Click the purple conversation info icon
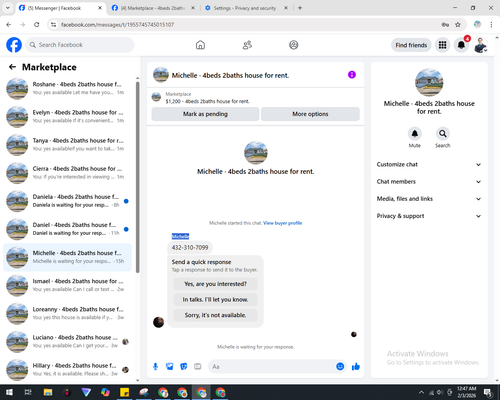This screenshot has width=500, height=400. pyautogui.click(x=352, y=75)
